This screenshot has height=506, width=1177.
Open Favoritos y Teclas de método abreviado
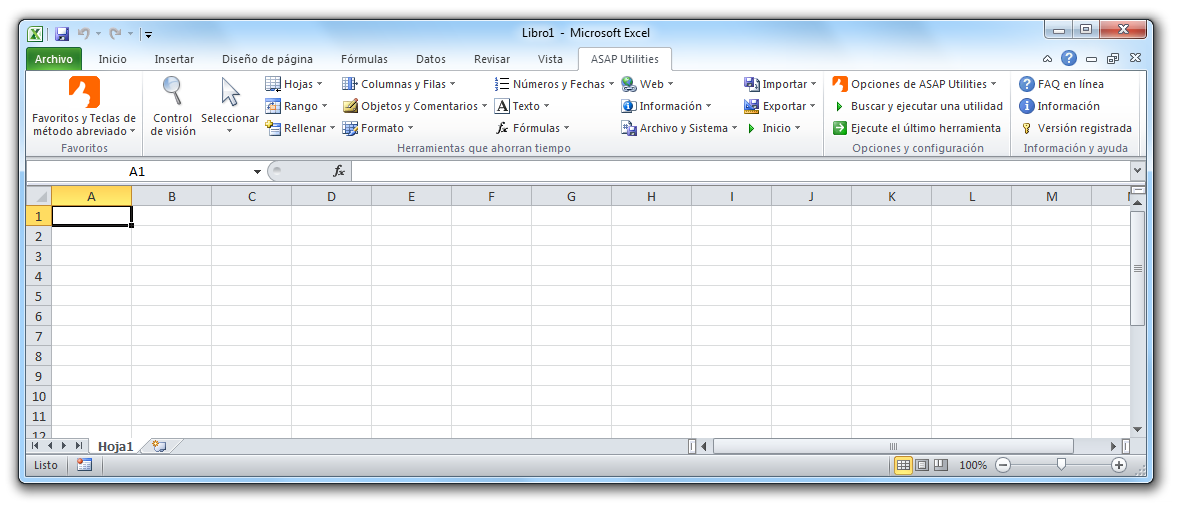[84, 106]
